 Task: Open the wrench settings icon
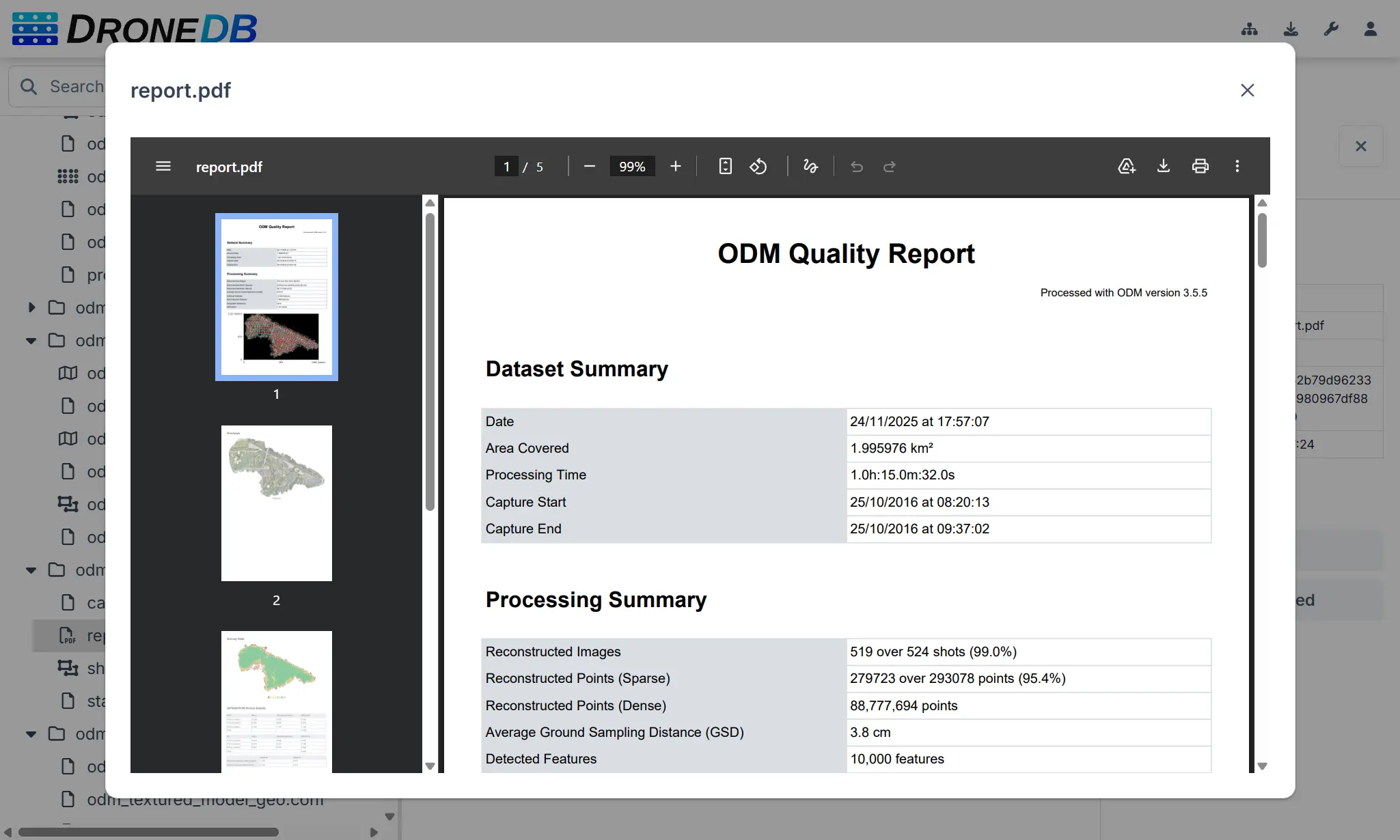pyautogui.click(x=1330, y=29)
